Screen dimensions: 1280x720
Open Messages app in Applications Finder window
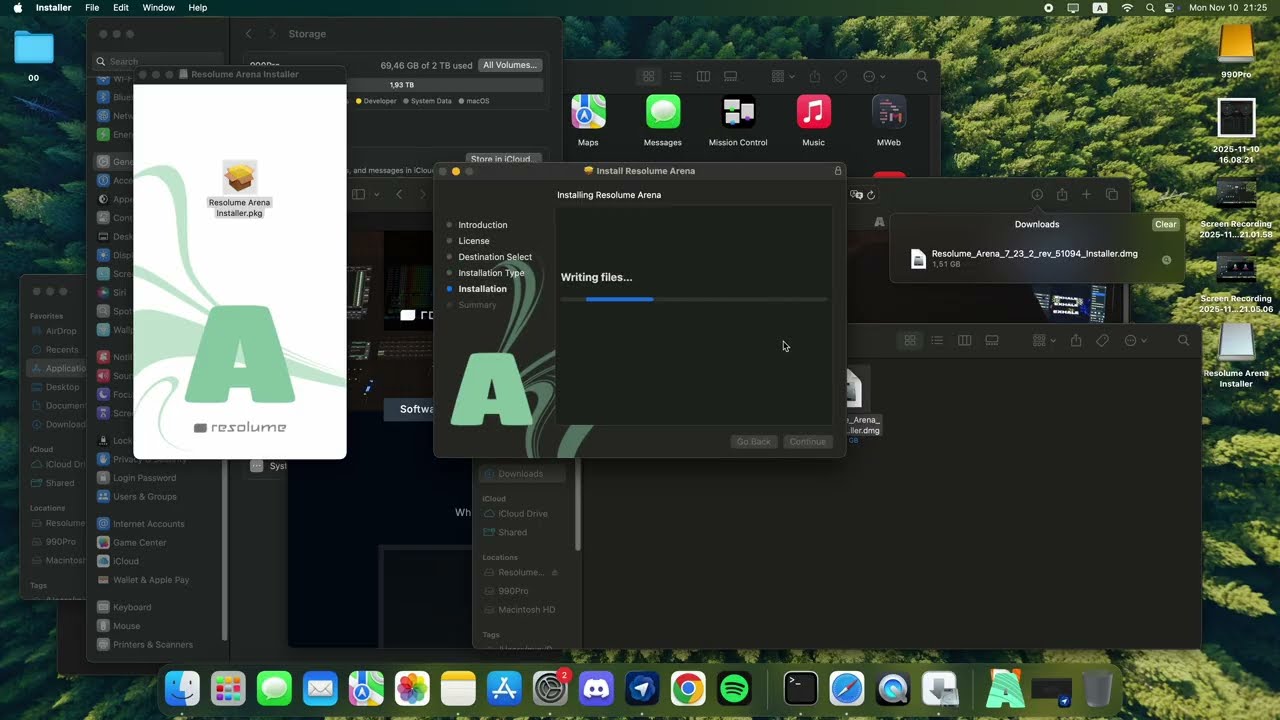(663, 112)
